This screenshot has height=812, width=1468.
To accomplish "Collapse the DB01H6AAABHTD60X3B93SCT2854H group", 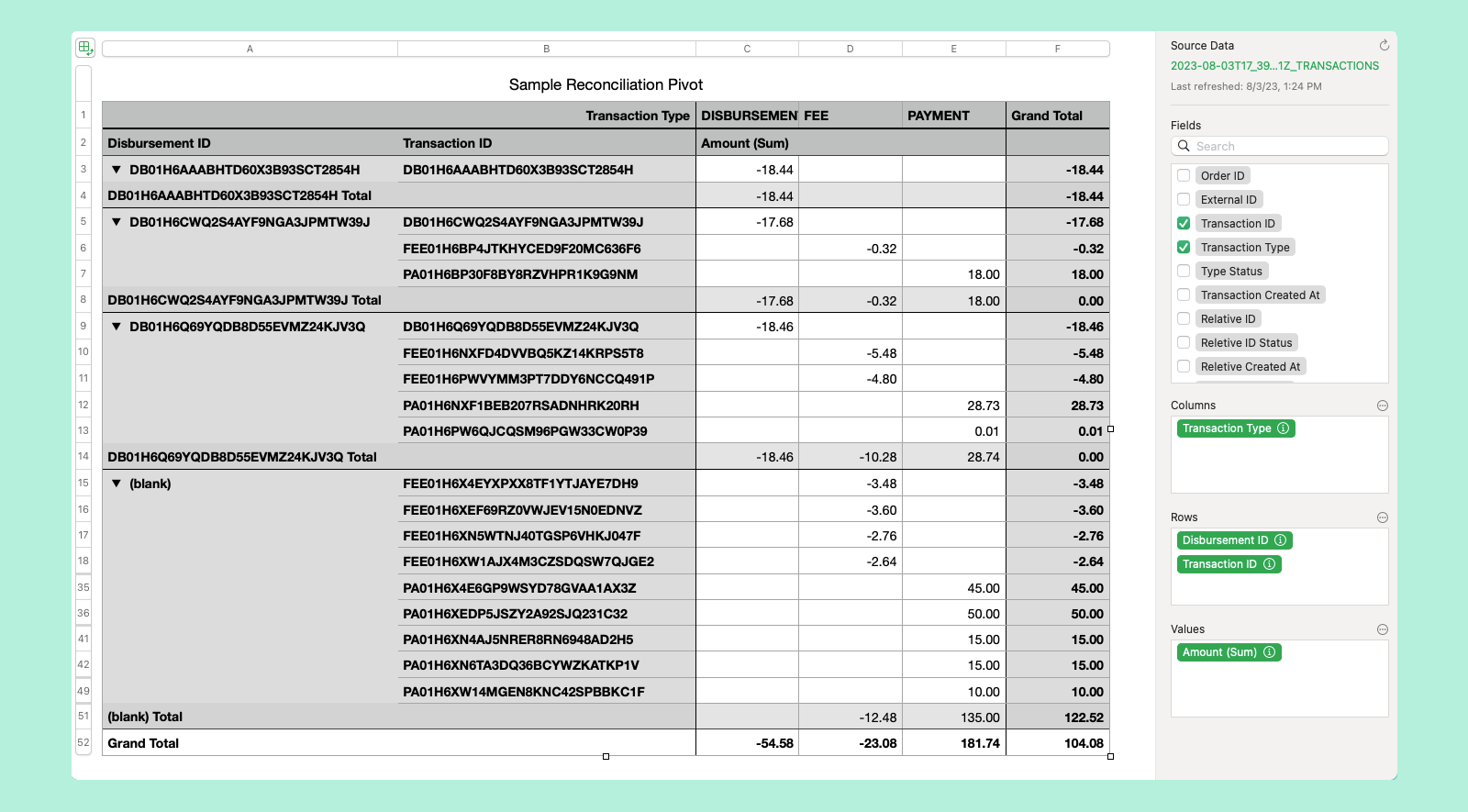I will coord(117,170).
